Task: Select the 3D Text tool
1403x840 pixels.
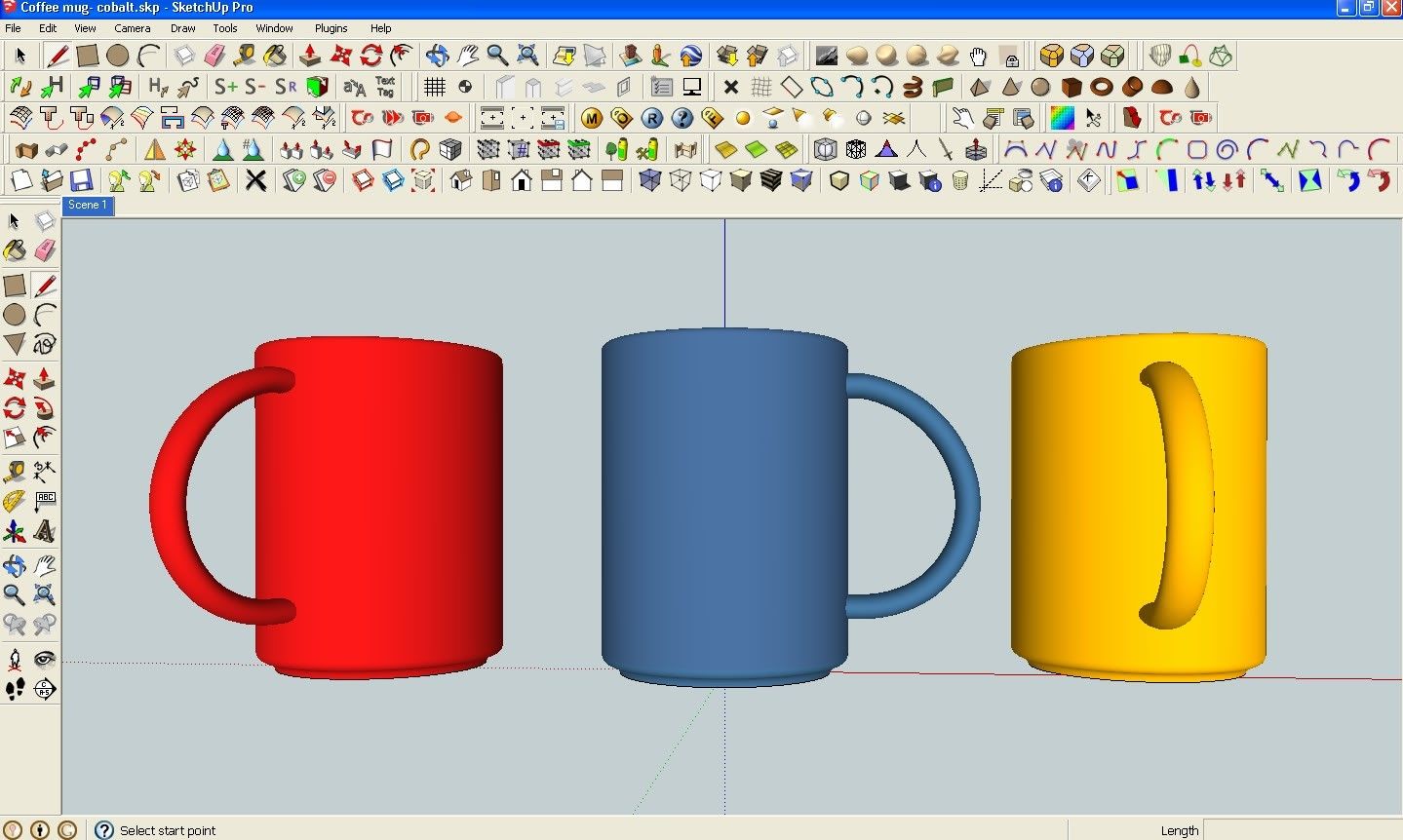Action: tap(45, 532)
